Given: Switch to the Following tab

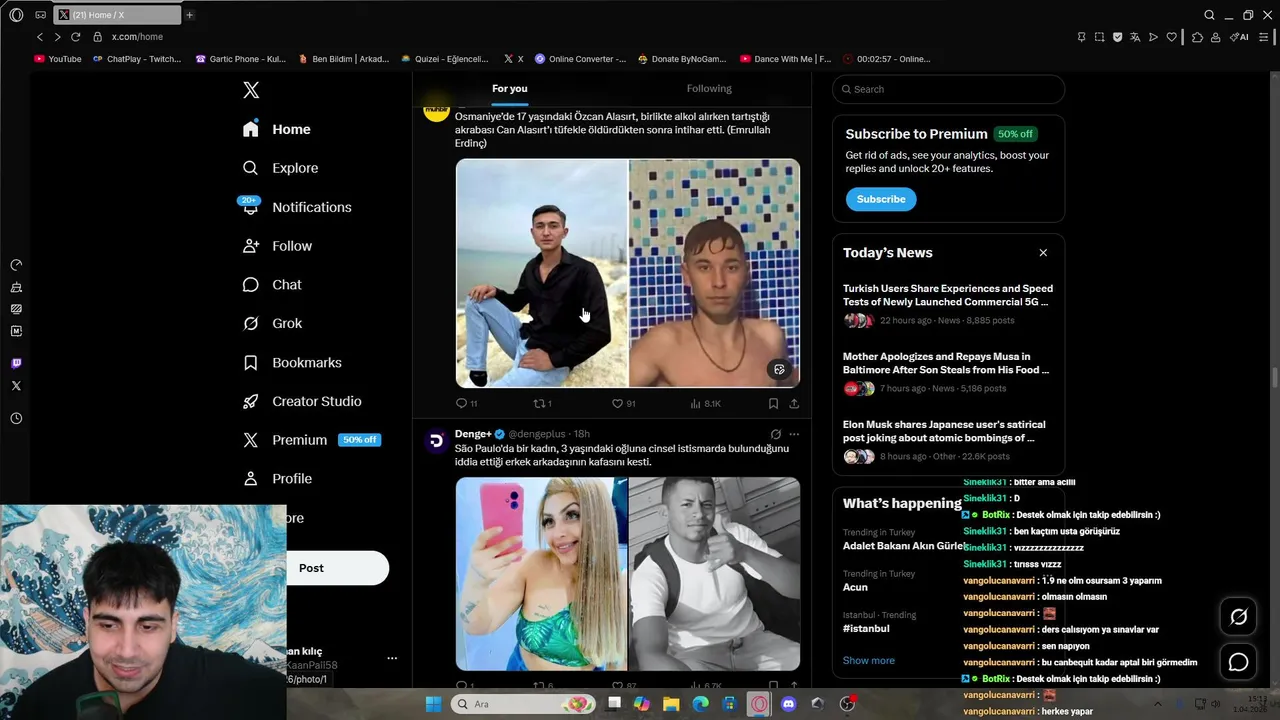Looking at the screenshot, I should [709, 89].
